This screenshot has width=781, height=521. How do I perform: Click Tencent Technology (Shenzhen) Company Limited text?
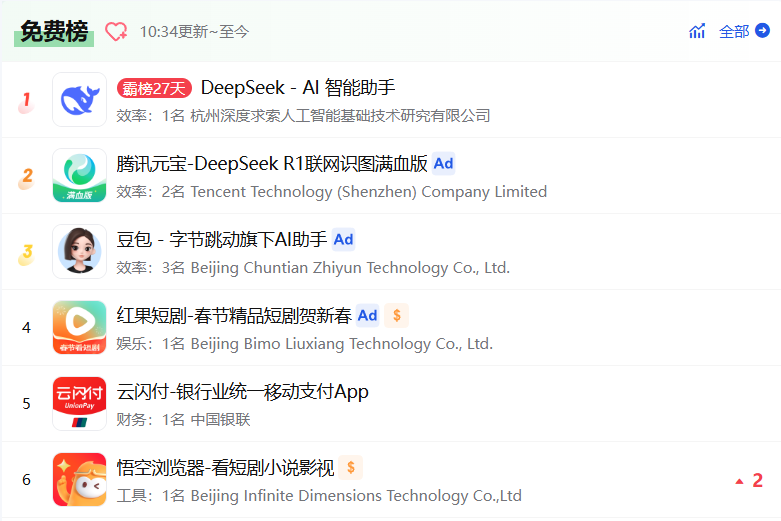point(369,192)
